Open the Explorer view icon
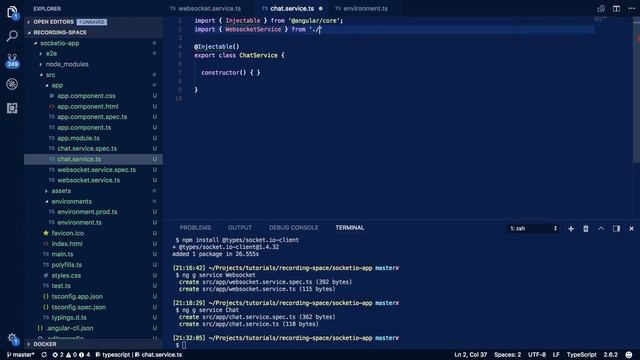Screen dimensions: 640x360 point(12,12)
